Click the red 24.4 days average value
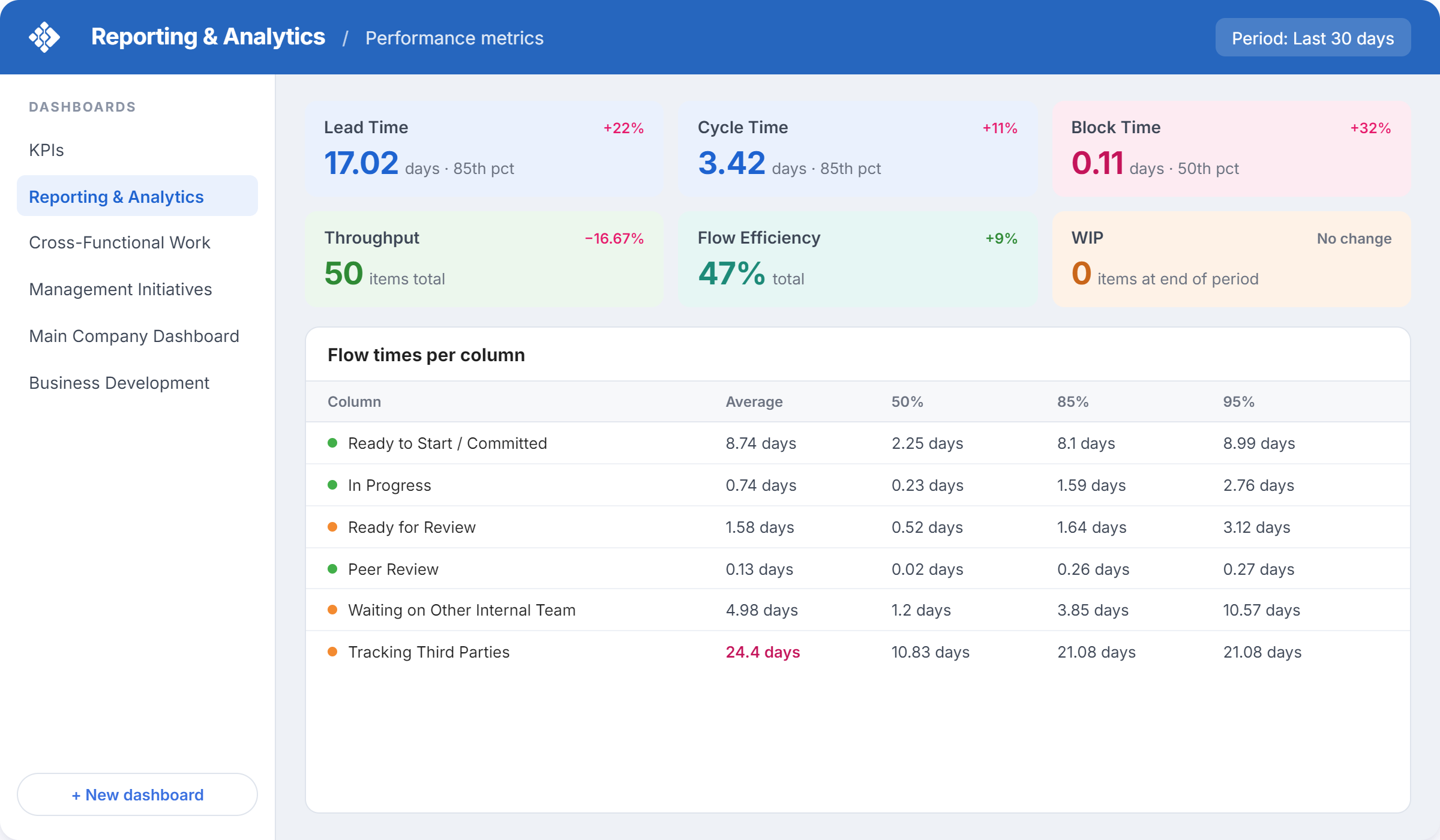 tap(763, 652)
